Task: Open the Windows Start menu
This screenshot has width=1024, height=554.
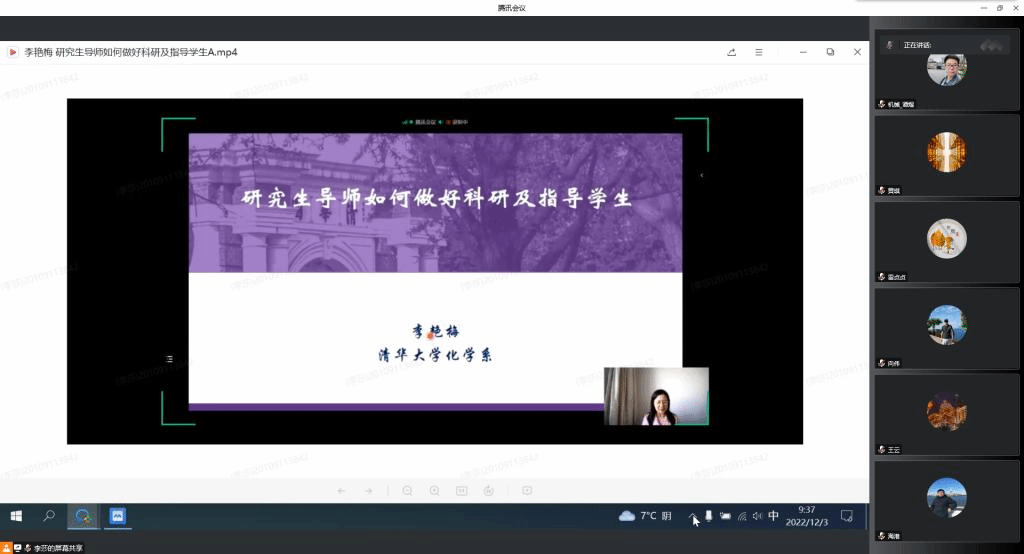Action: [16, 516]
